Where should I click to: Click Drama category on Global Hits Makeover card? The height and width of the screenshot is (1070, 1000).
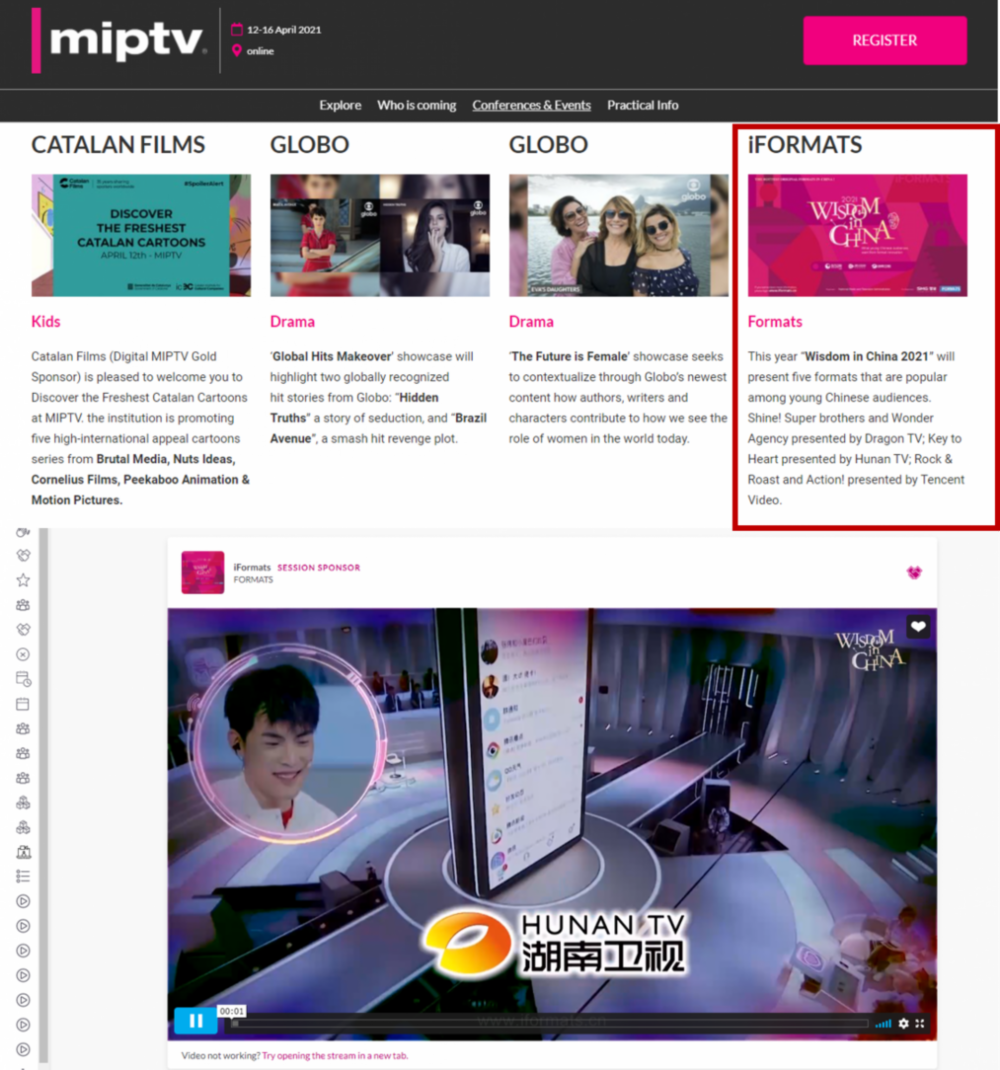click(x=292, y=321)
